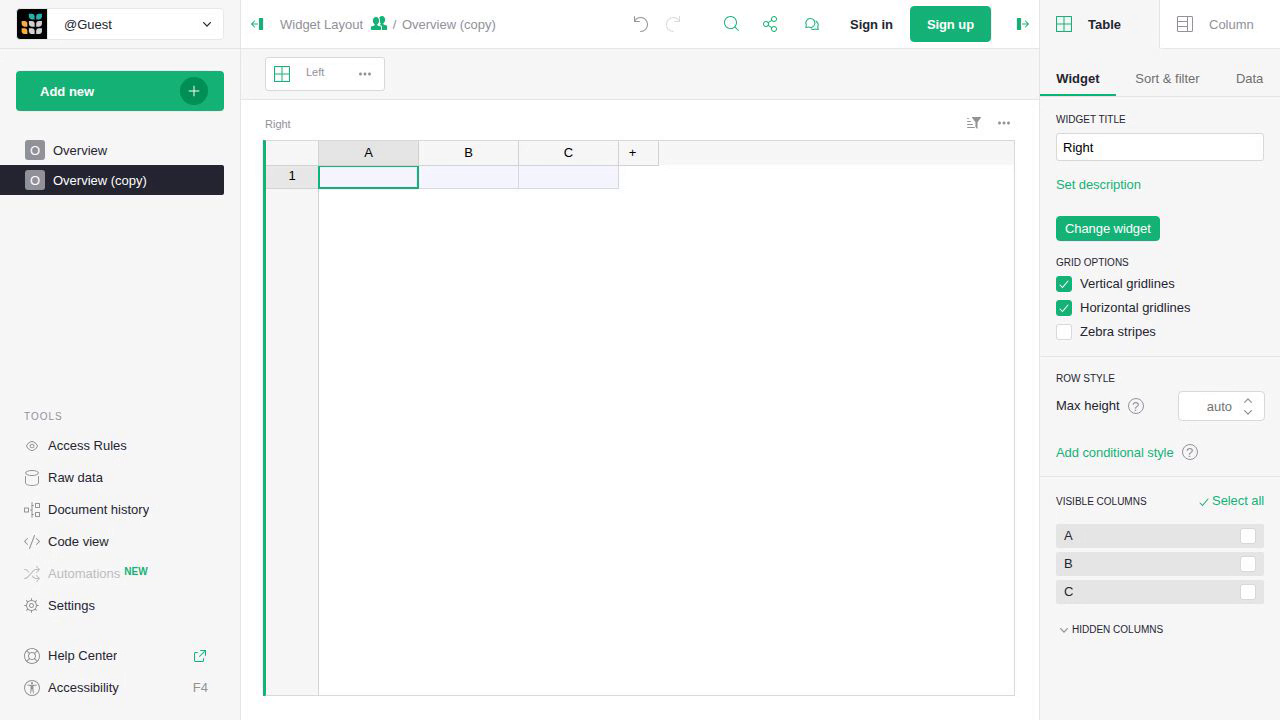Click the Add new button
Viewport: 1280px width, 720px height.
(x=120, y=91)
